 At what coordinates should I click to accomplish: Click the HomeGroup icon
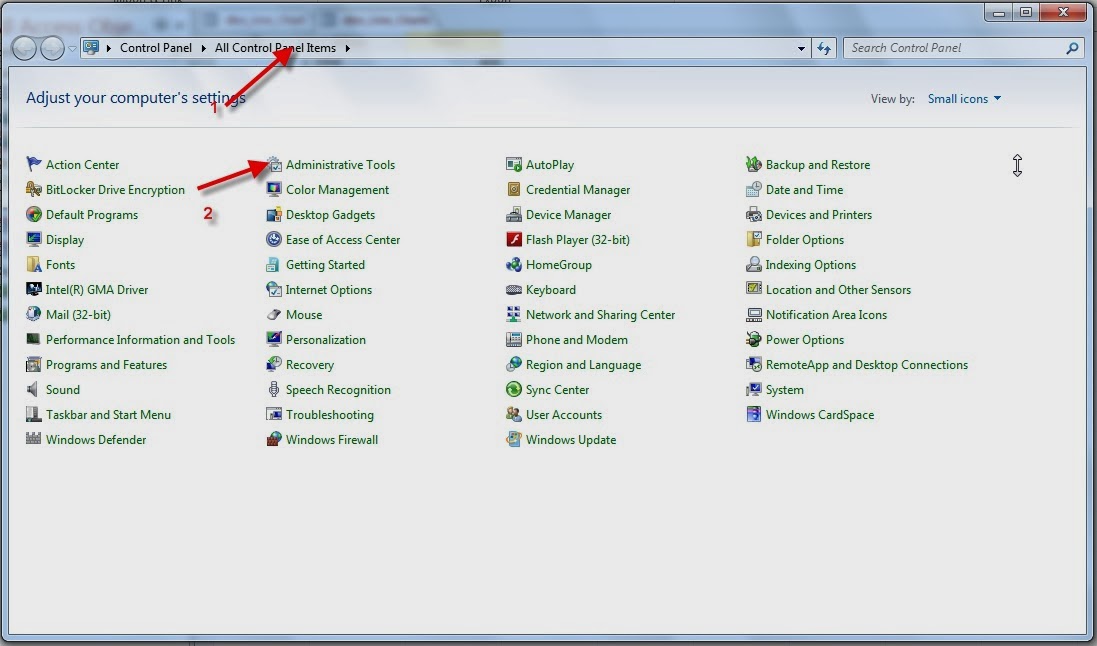(514, 265)
